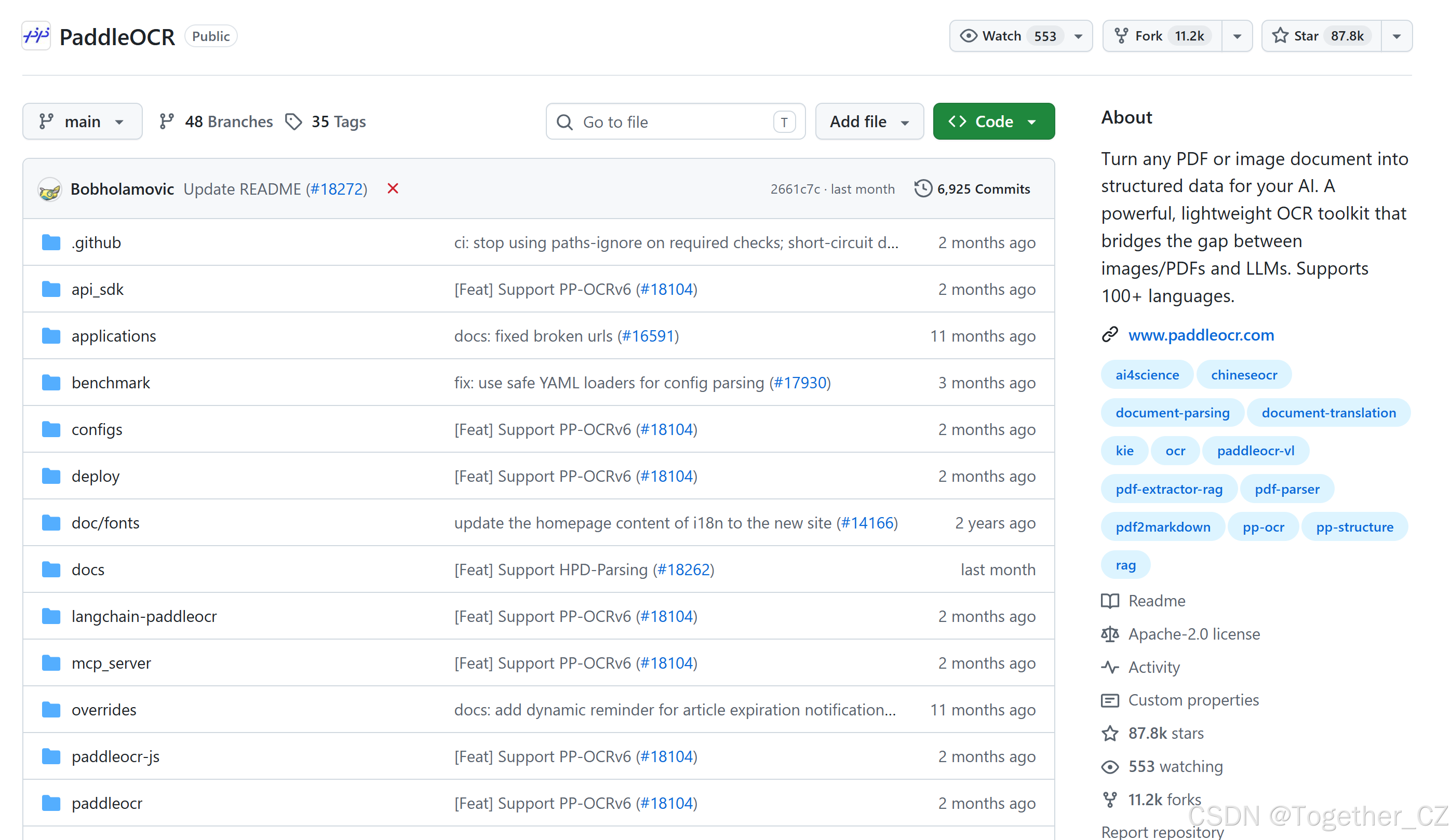Click the api_sdk folder icon
Image resolution: width=1451 pixels, height=840 pixels.
click(x=51, y=289)
